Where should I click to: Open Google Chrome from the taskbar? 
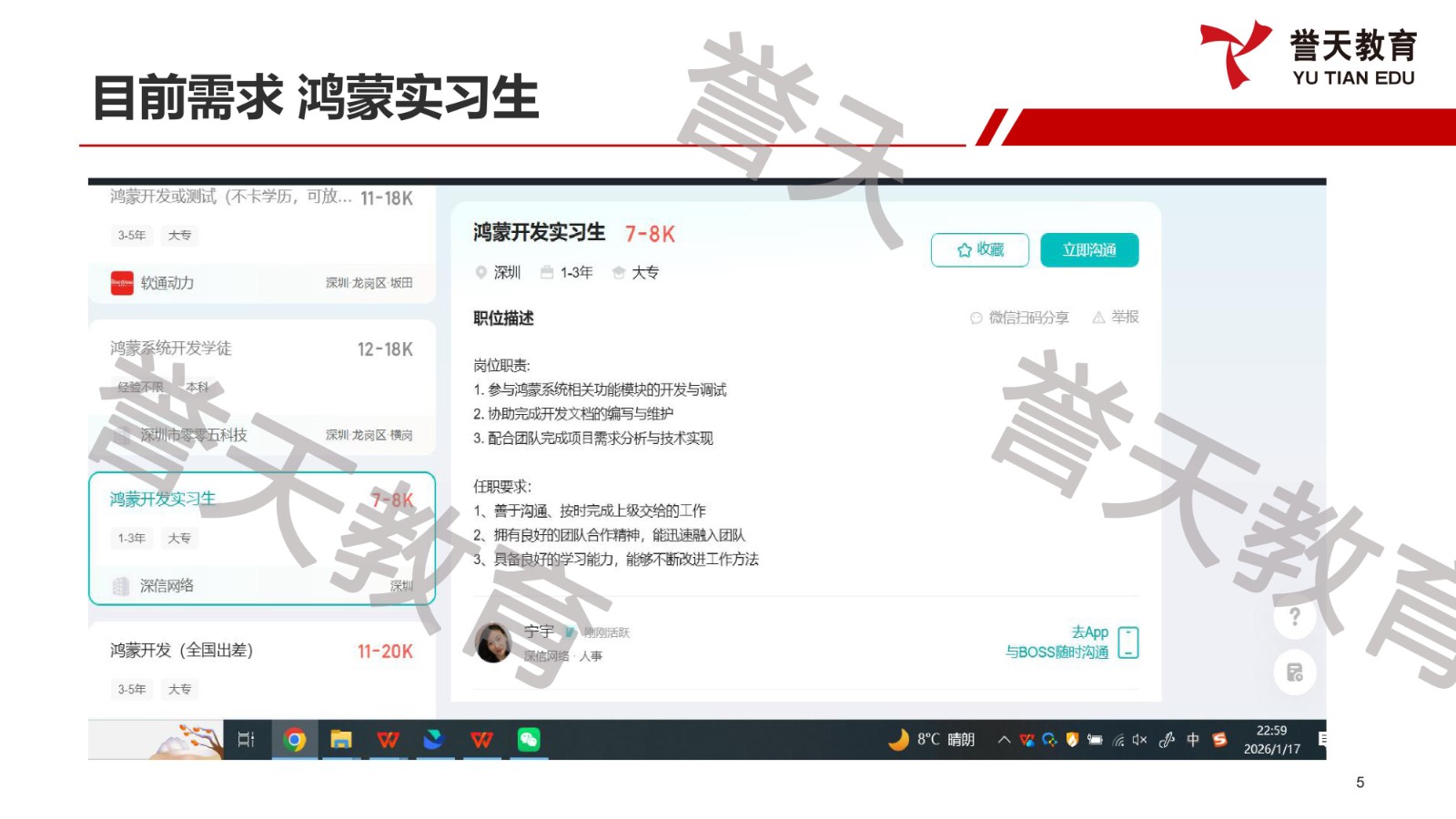pyautogui.click(x=294, y=740)
